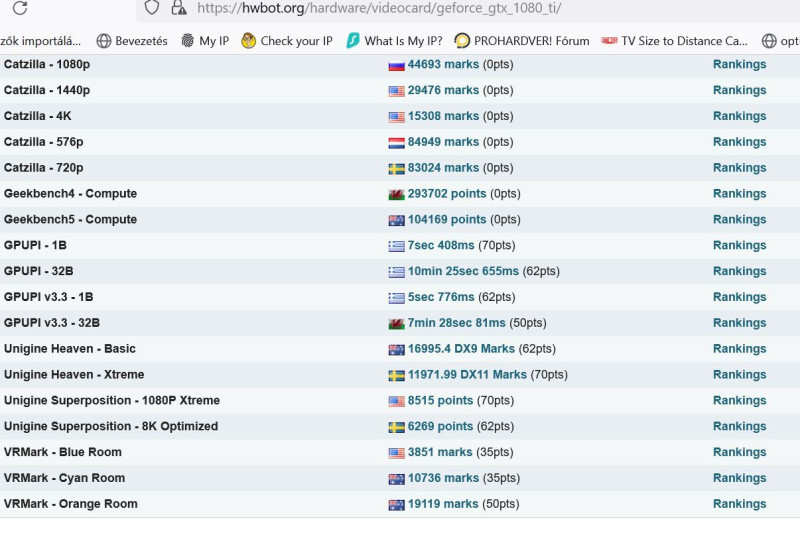The image size is (800, 537).
Task: Click the Welsh flag next to 293702 points
Action: pyautogui.click(x=396, y=195)
